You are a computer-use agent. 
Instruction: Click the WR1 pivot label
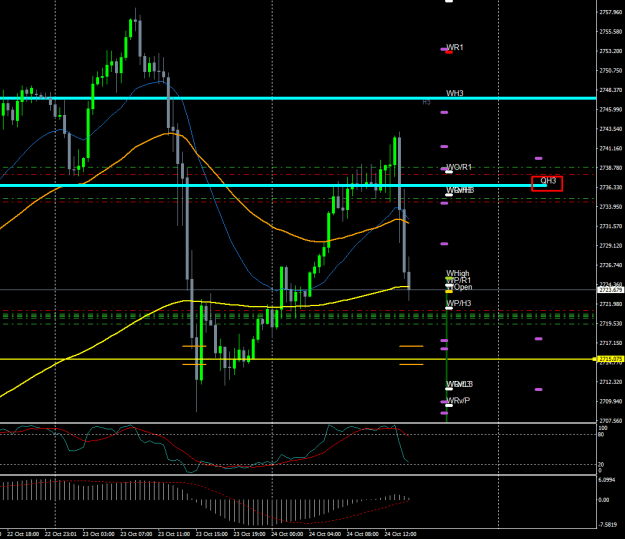tap(454, 47)
